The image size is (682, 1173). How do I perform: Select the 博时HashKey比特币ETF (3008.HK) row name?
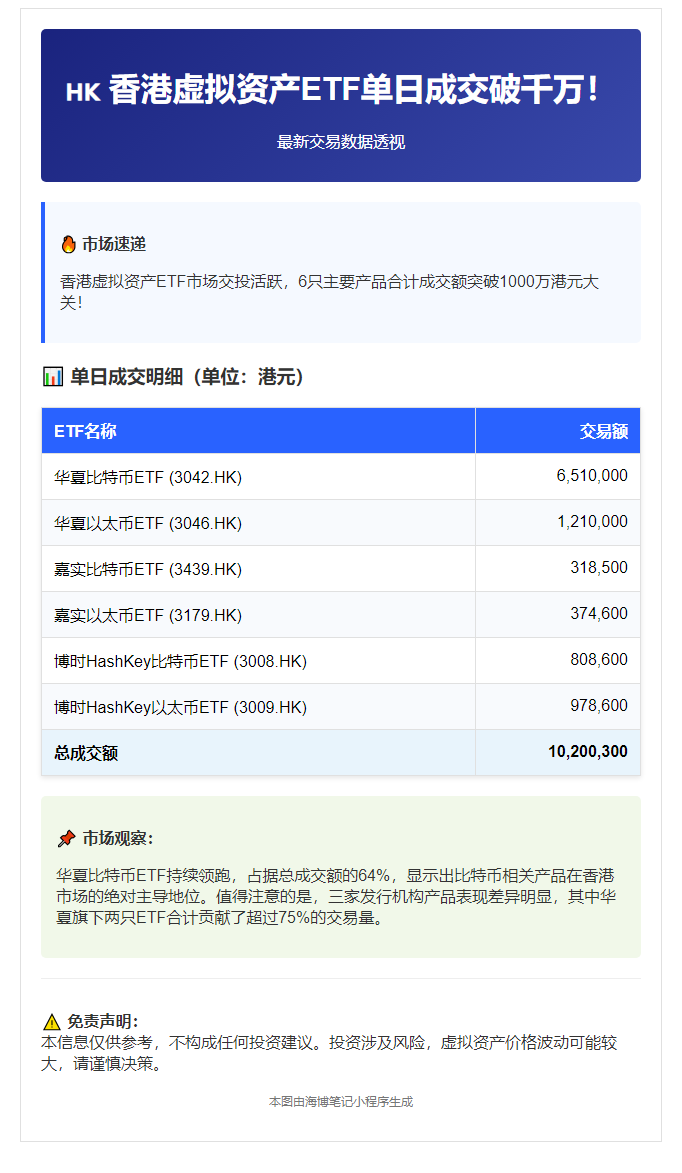click(180, 661)
